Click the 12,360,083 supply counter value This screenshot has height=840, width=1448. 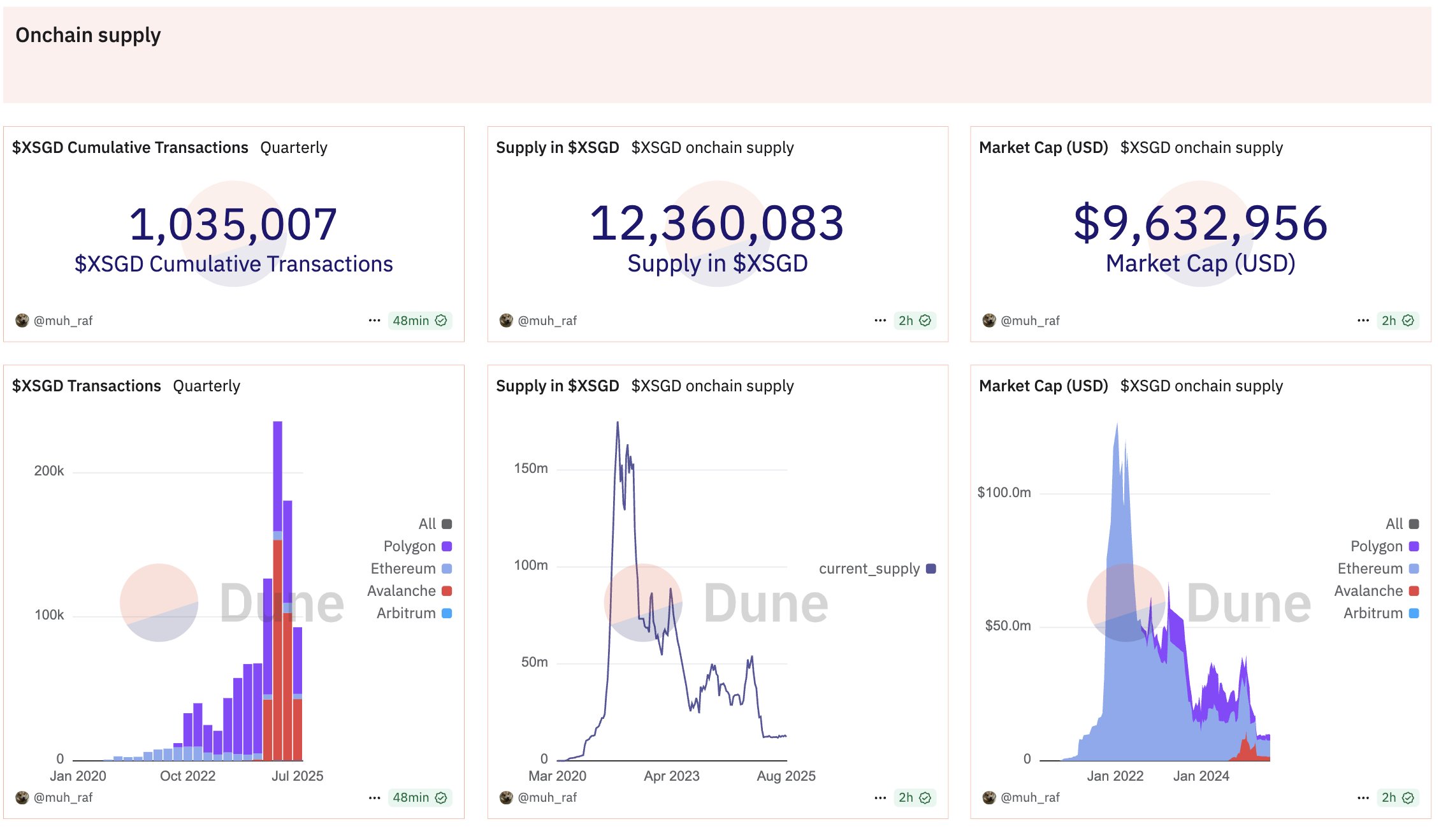tap(717, 224)
